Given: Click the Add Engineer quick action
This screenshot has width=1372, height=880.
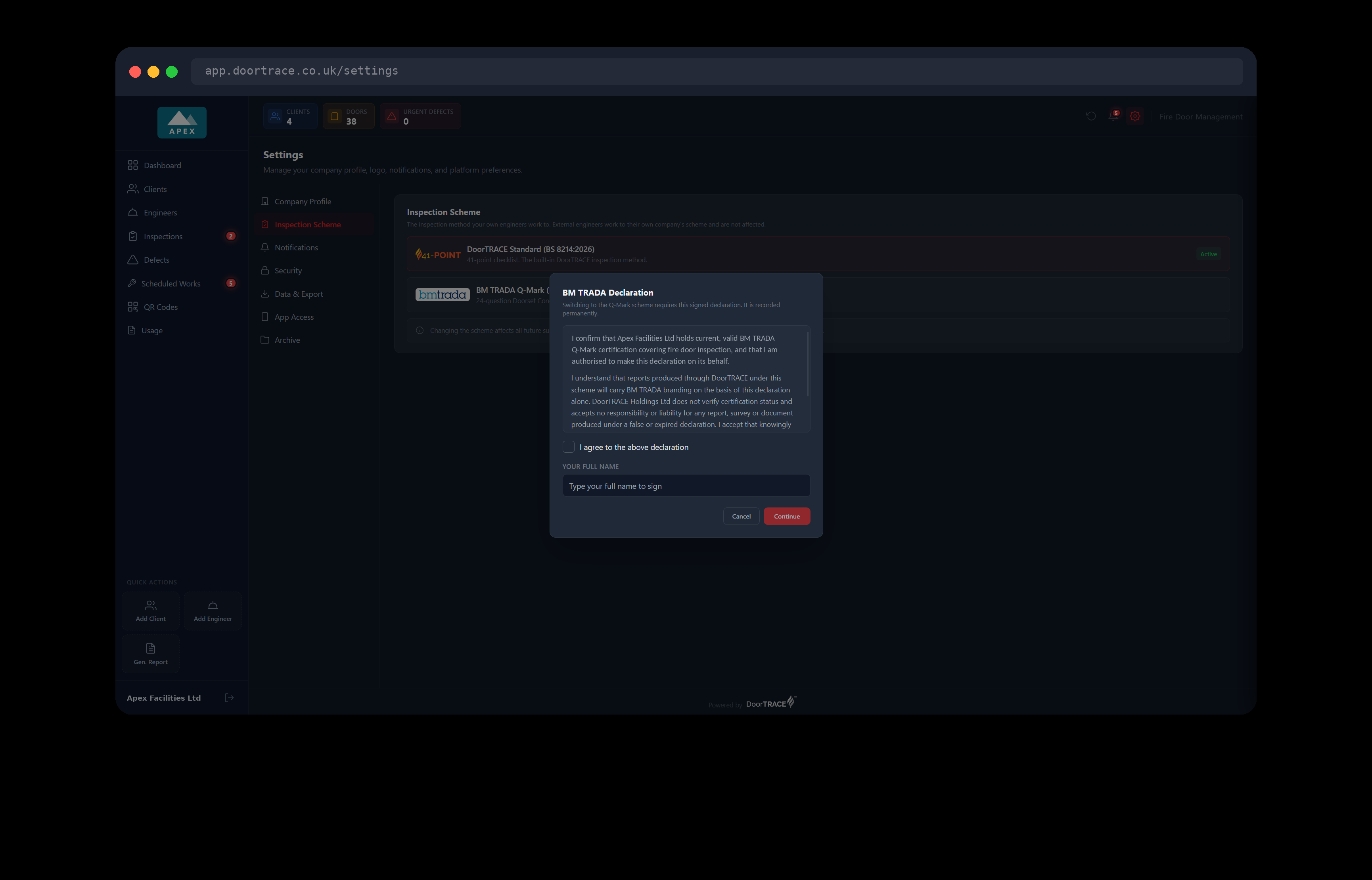Looking at the screenshot, I should tap(213, 611).
